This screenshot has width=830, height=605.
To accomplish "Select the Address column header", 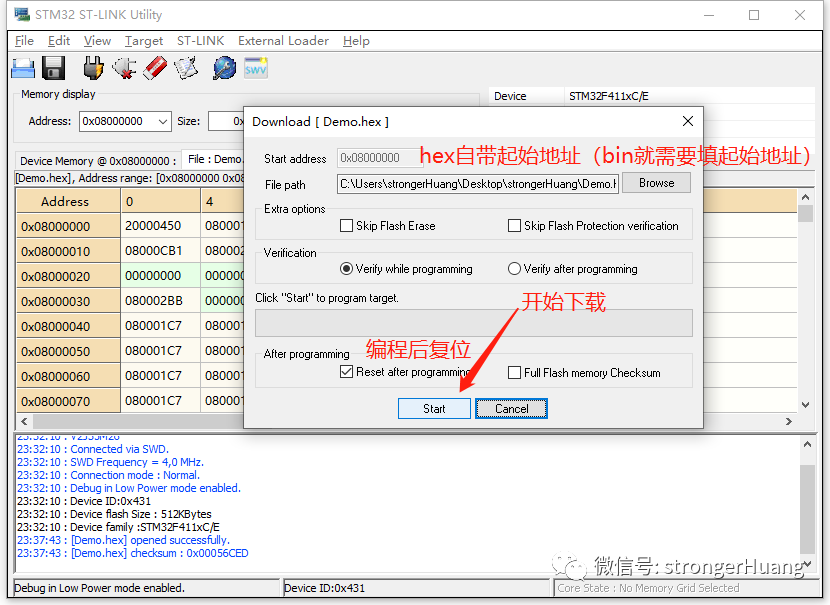I will point(68,202).
